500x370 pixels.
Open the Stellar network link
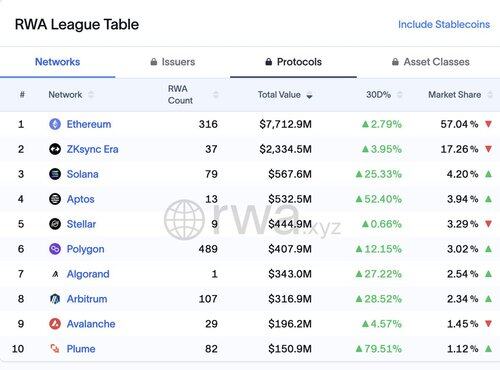[81, 224]
